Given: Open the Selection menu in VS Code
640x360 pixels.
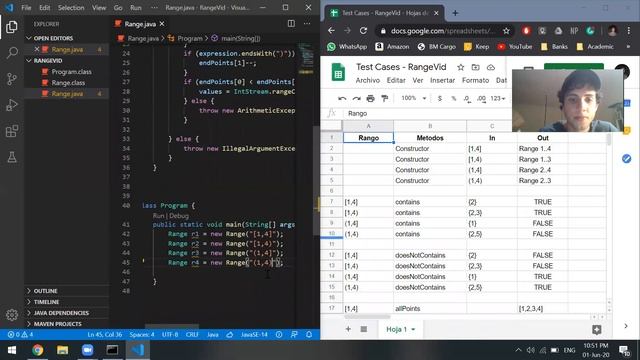Looking at the screenshot, I should click(x=71, y=8).
